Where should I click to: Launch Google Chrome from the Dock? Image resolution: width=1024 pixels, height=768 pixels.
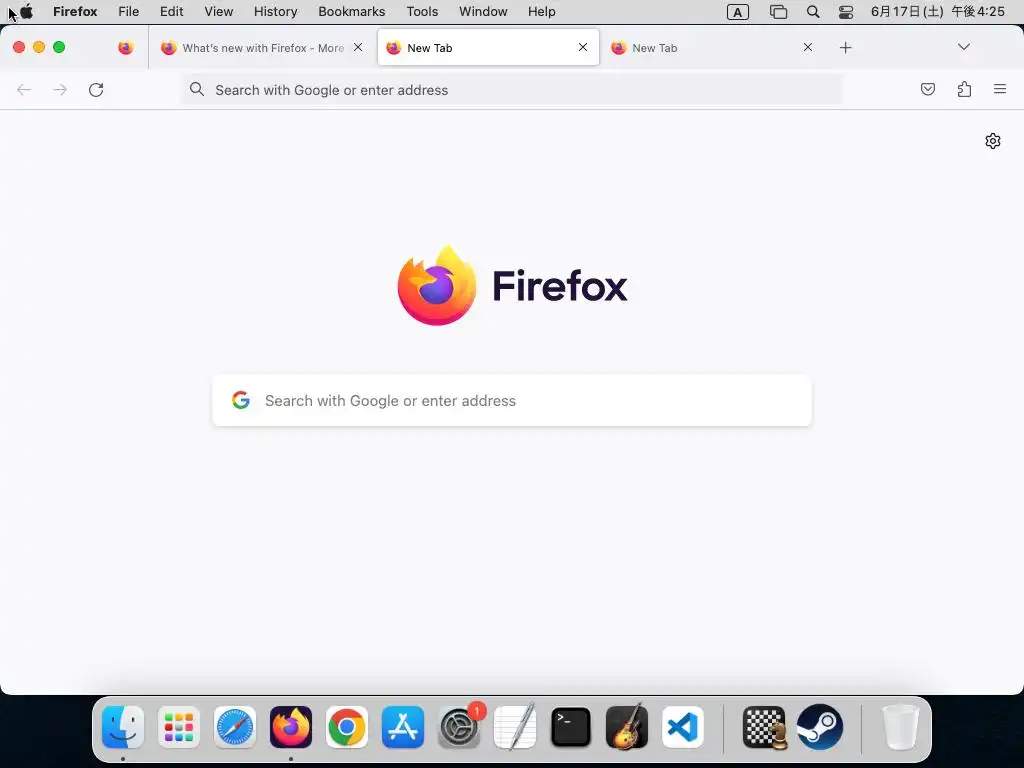347,727
